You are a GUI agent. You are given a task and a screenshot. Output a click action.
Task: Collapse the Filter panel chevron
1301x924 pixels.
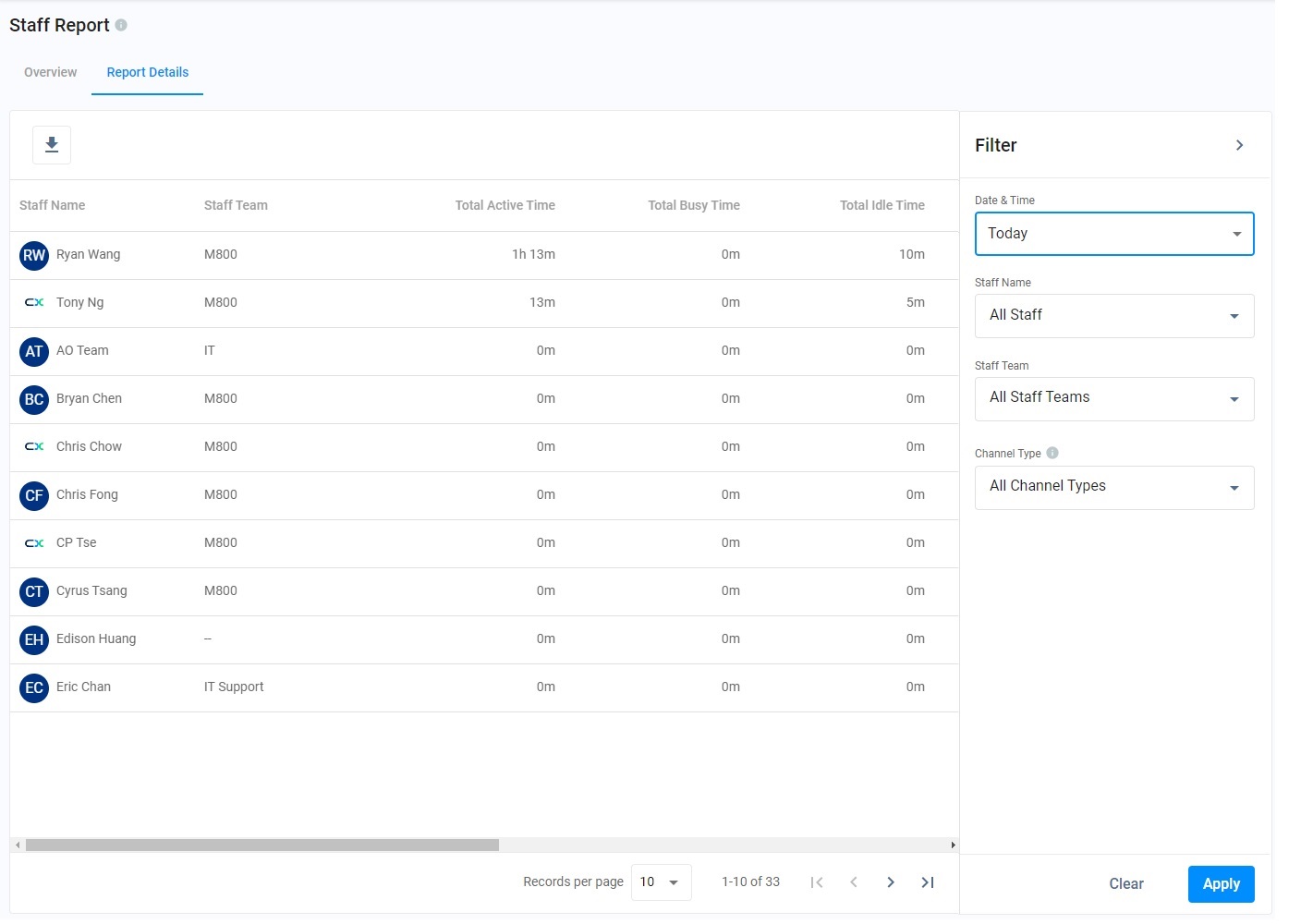(1239, 145)
